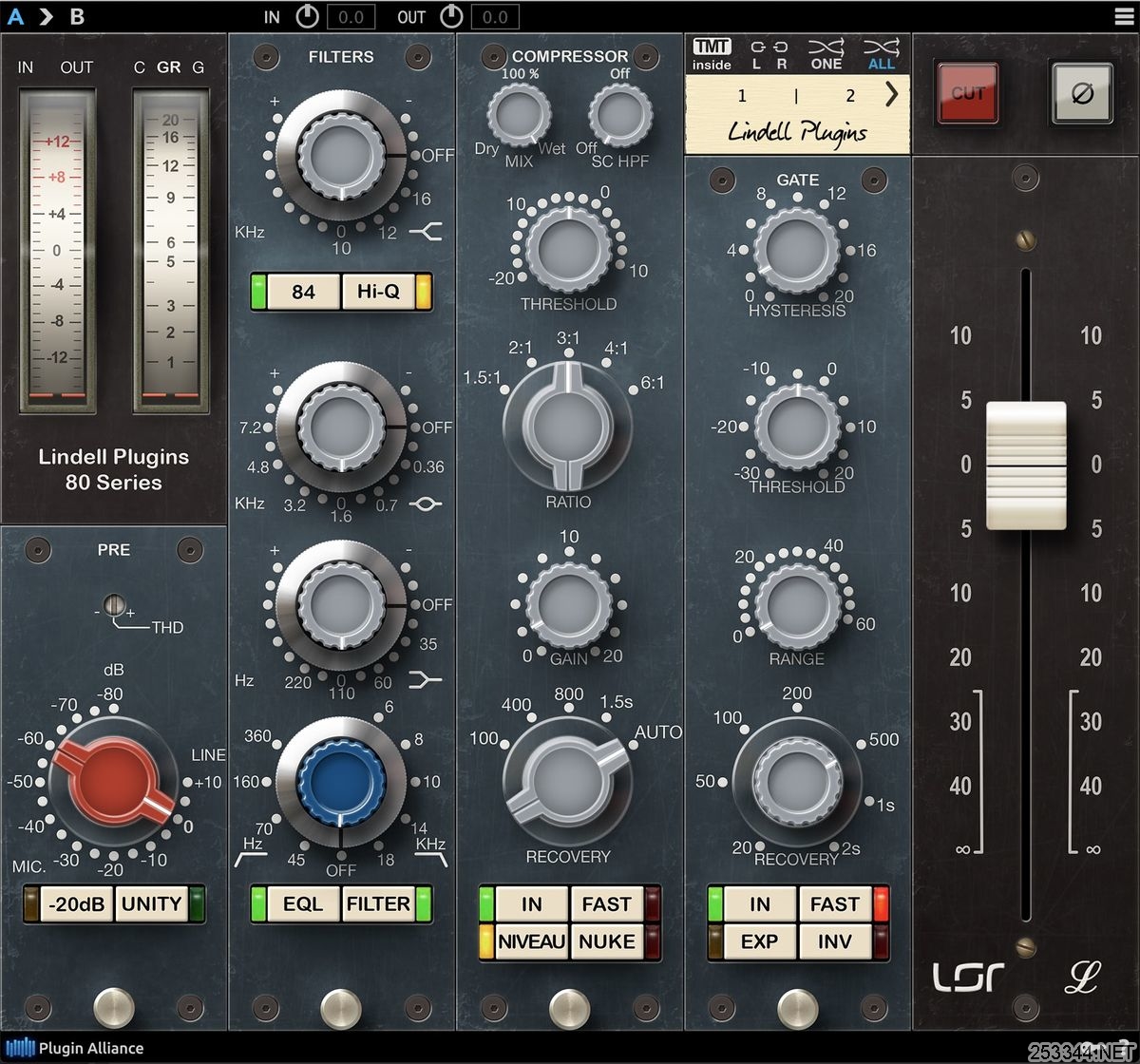
Task: Select the R channel link icon
Action: 781,55
